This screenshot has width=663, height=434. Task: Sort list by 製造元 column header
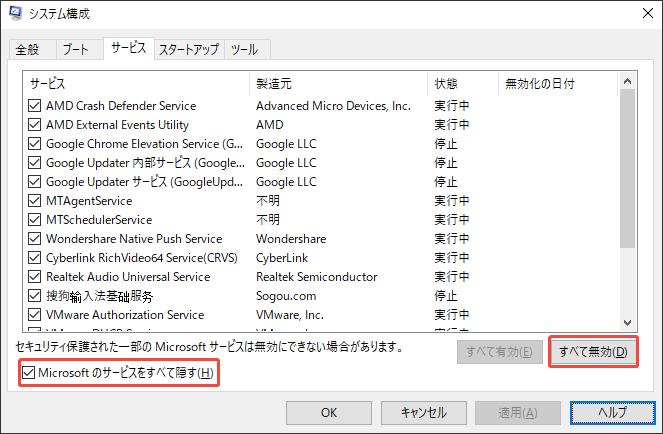tap(338, 84)
